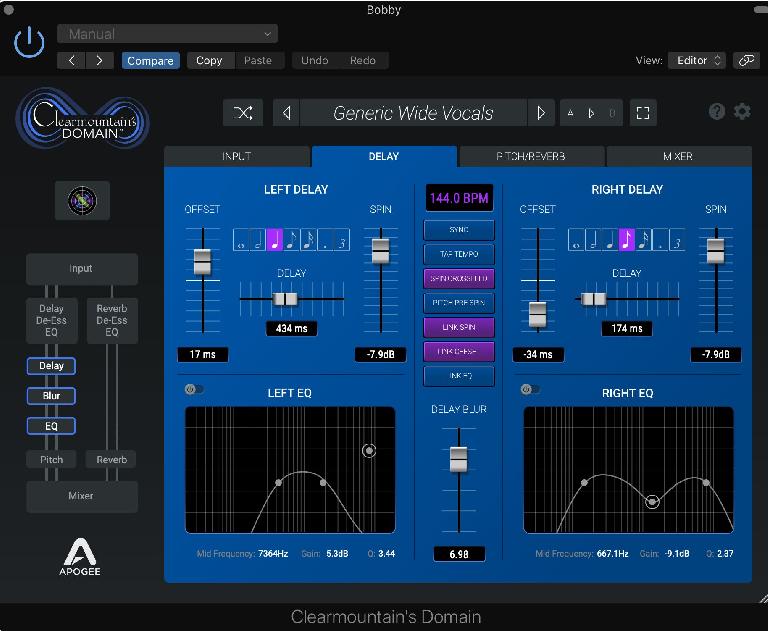Click the 144.0 BPM tempo field

tap(459, 198)
